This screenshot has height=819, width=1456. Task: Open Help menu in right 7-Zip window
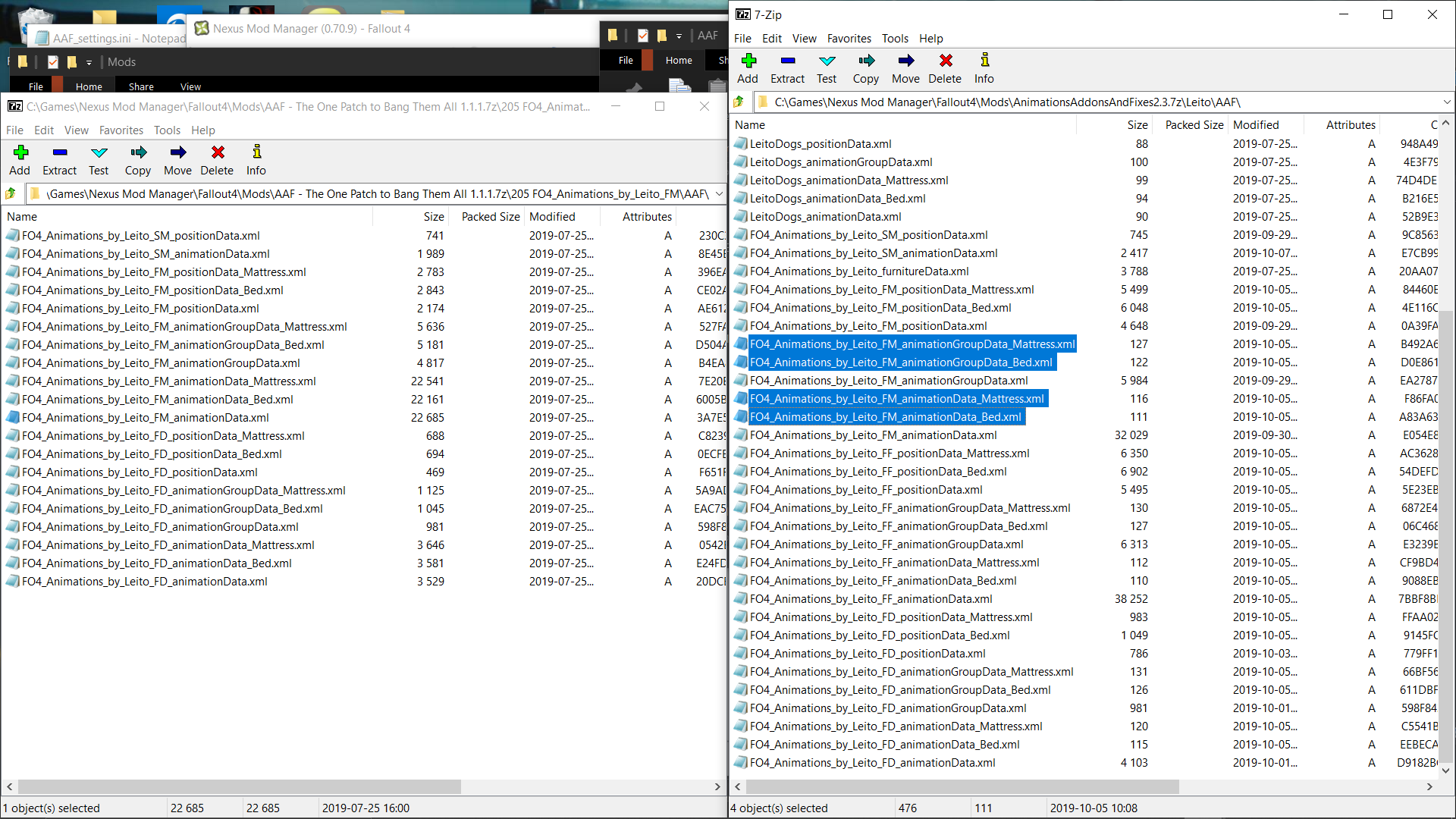point(931,39)
